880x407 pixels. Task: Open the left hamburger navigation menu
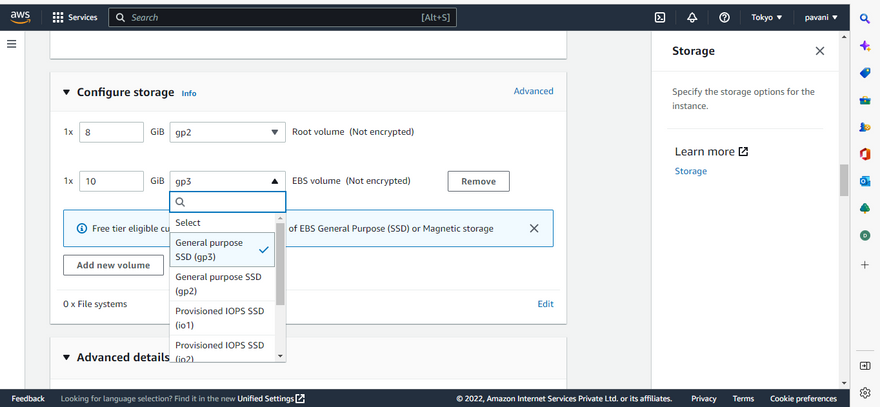coord(12,44)
